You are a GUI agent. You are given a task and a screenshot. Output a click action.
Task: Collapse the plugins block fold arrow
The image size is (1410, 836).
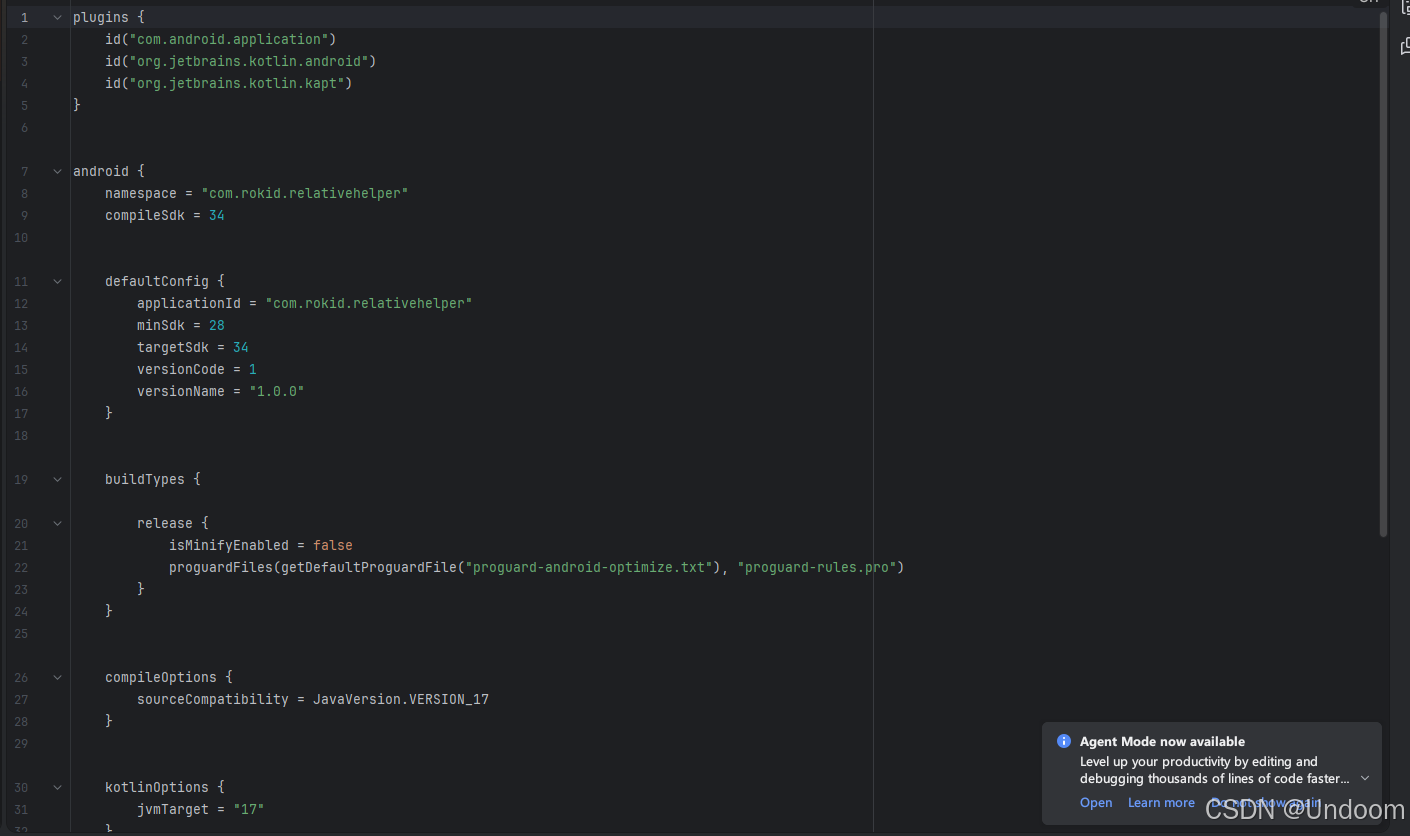click(x=57, y=18)
